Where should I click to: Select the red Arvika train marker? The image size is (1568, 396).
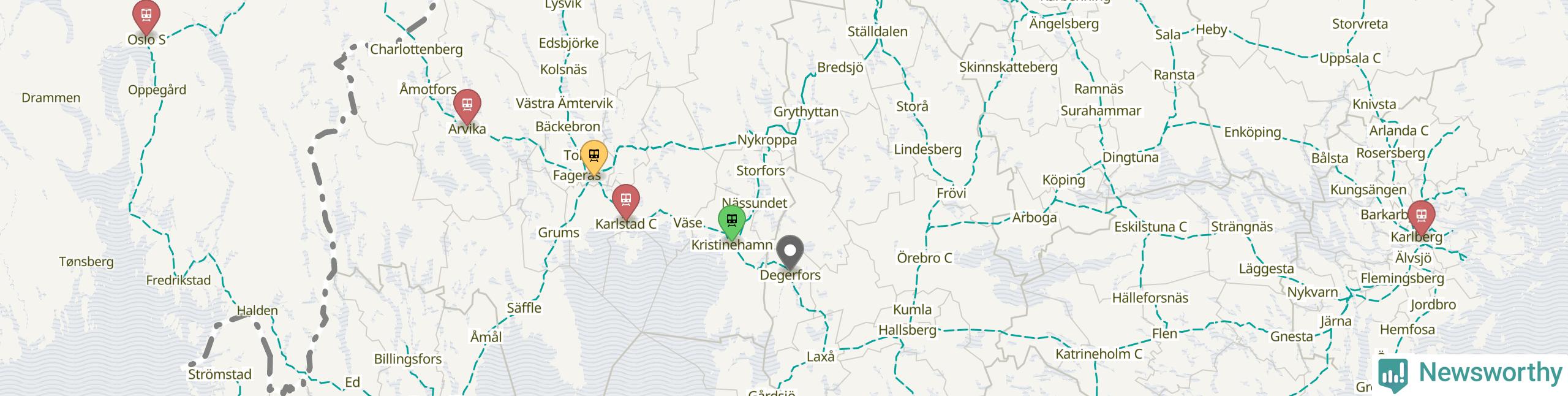click(x=467, y=106)
